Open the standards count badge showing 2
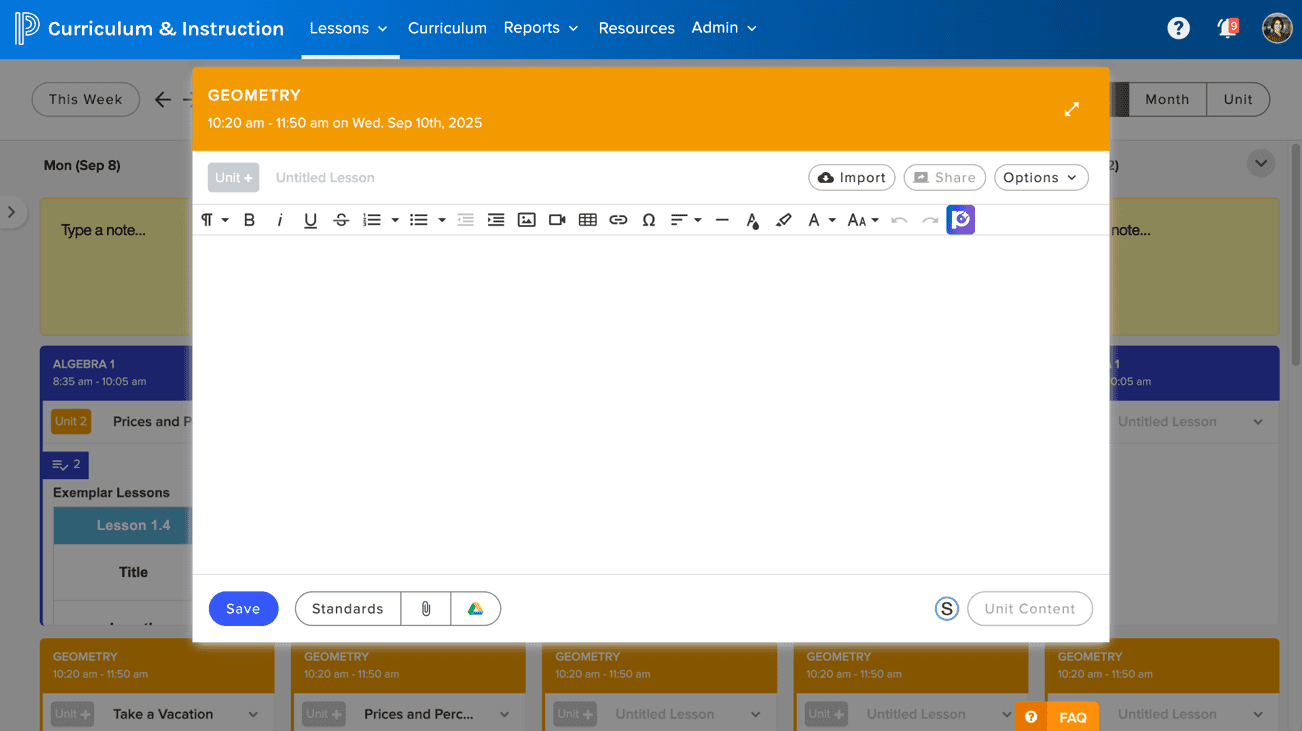The image size is (1302, 731). 65,465
